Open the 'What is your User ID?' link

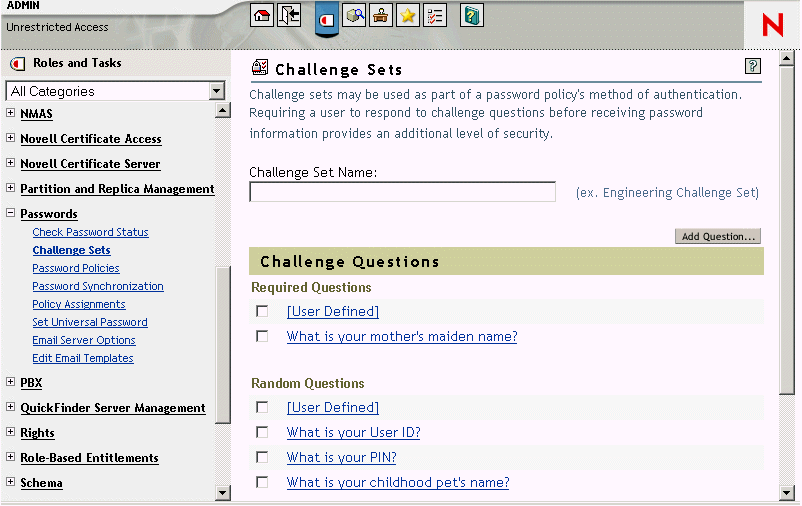(353, 433)
